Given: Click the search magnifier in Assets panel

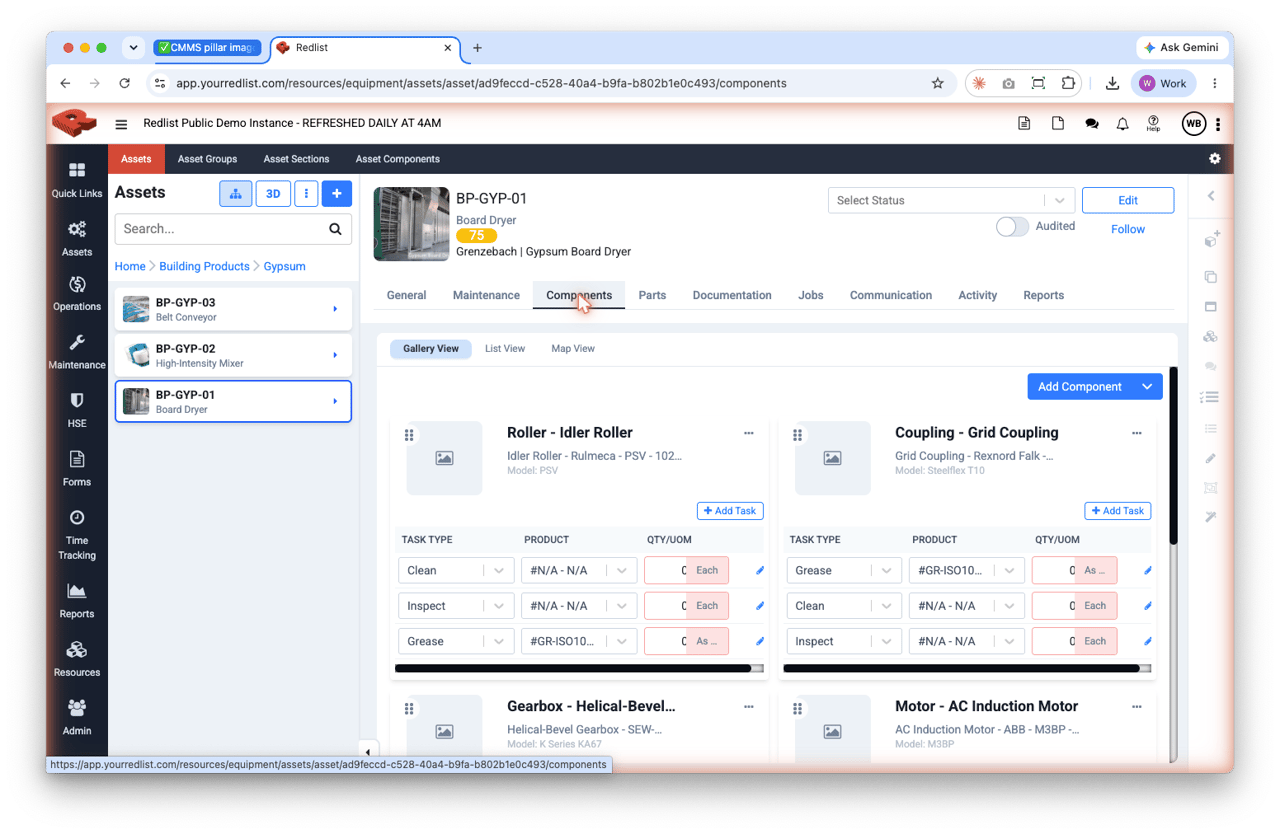Looking at the screenshot, I should pyautogui.click(x=335, y=229).
